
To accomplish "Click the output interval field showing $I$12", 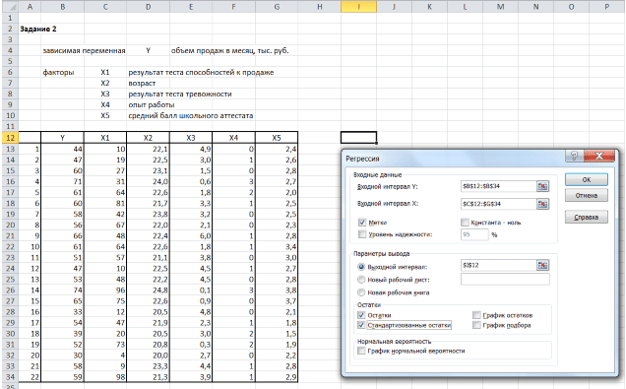I will click(x=498, y=265).
